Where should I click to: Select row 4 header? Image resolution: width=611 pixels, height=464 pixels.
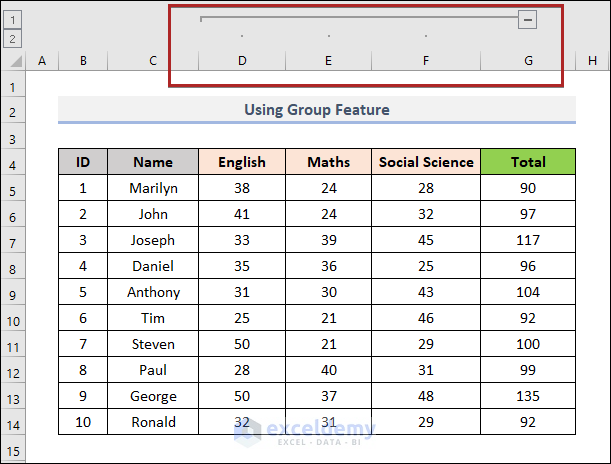pos(14,162)
